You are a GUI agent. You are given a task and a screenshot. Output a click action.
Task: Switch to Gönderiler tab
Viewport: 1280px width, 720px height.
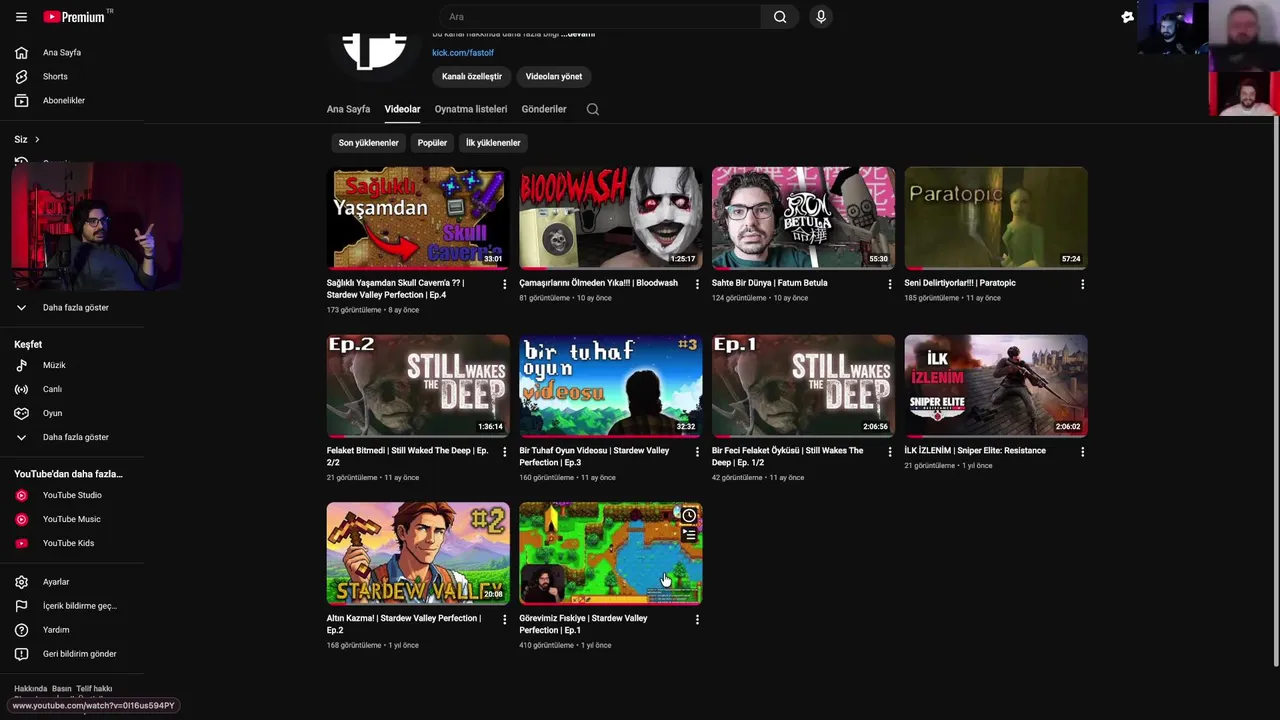(x=544, y=109)
